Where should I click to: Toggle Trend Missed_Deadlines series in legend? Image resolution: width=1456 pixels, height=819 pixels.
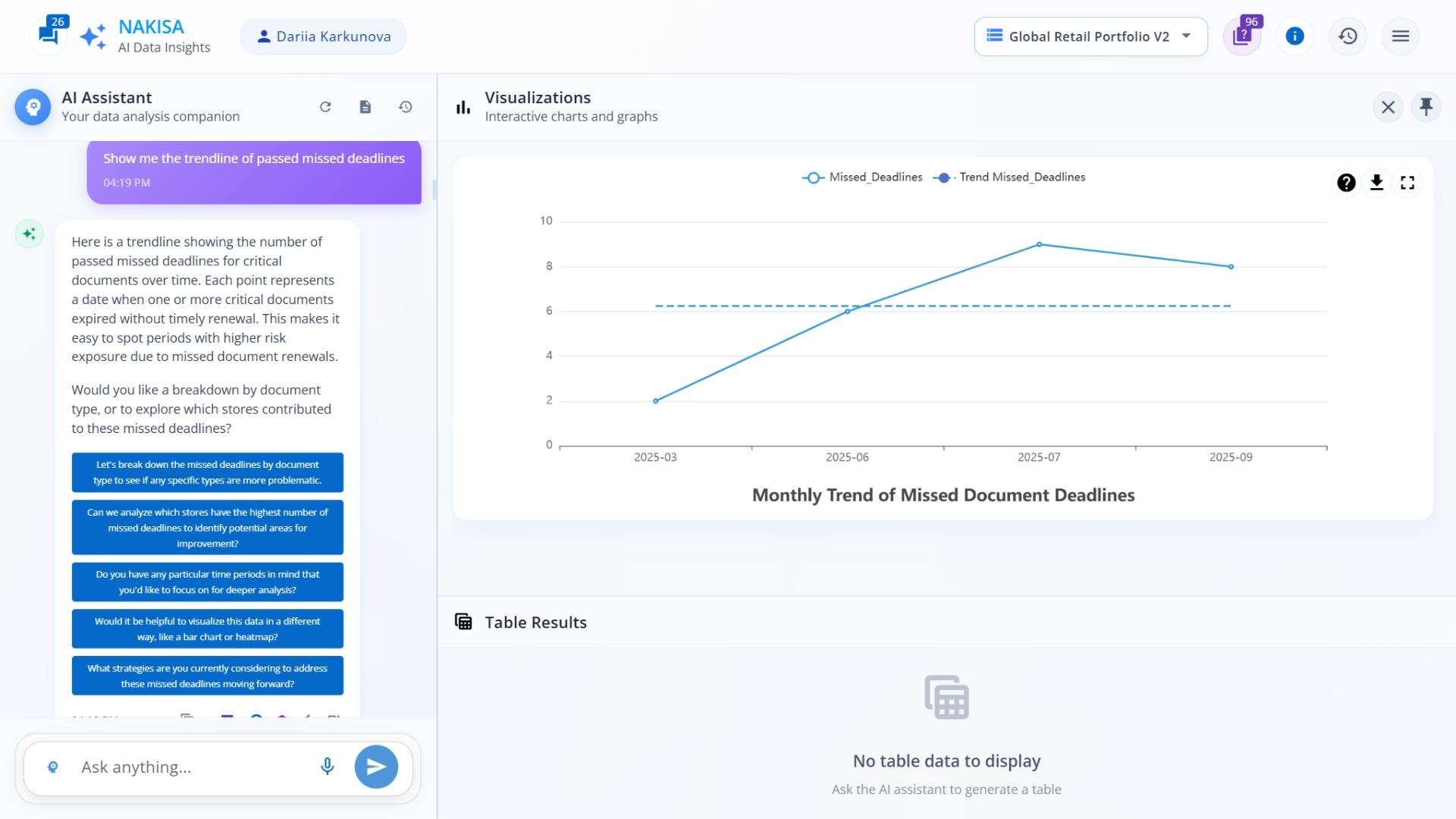(1009, 177)
